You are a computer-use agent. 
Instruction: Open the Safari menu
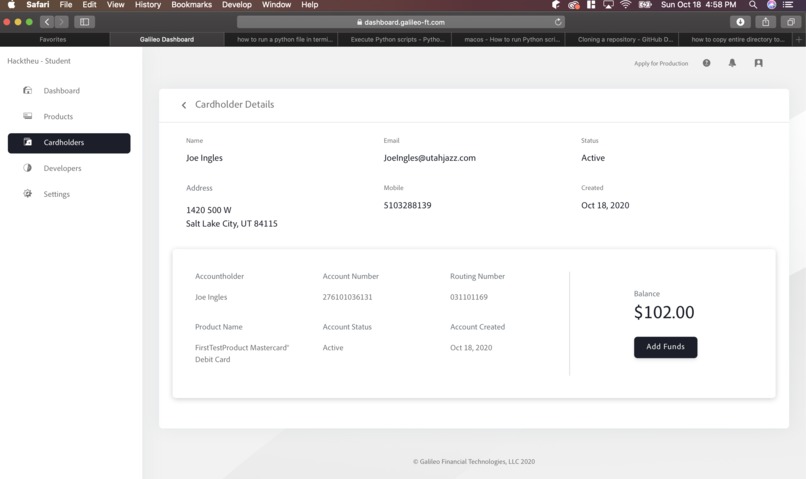[38, 5]
